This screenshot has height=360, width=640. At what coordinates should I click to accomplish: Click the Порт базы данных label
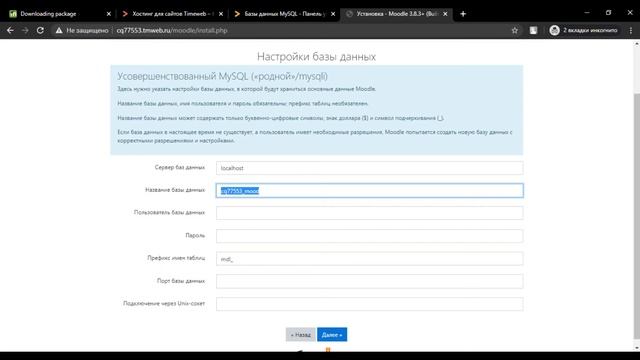(x=181, y=281)
